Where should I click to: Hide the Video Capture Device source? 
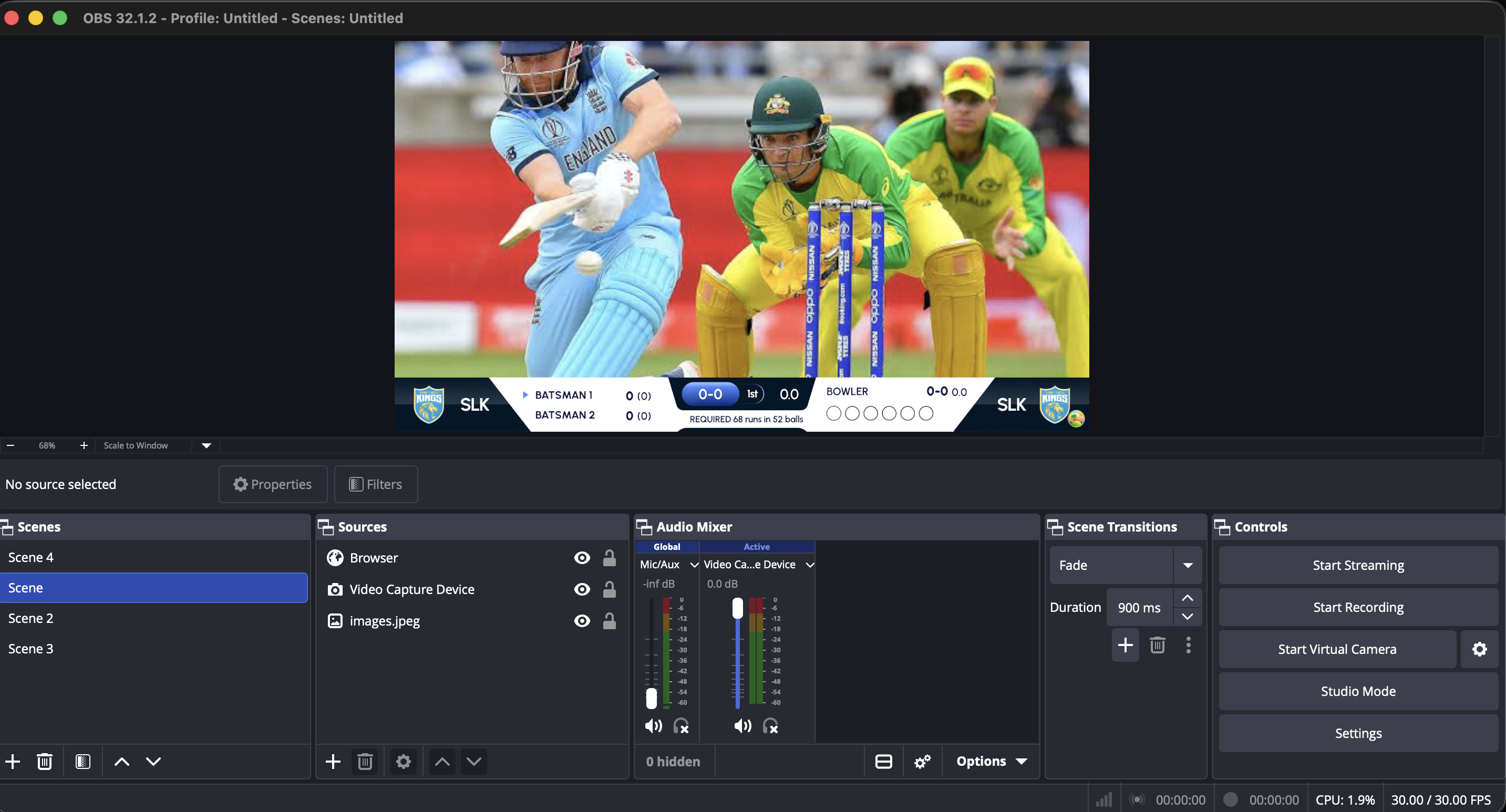point(582,589)
